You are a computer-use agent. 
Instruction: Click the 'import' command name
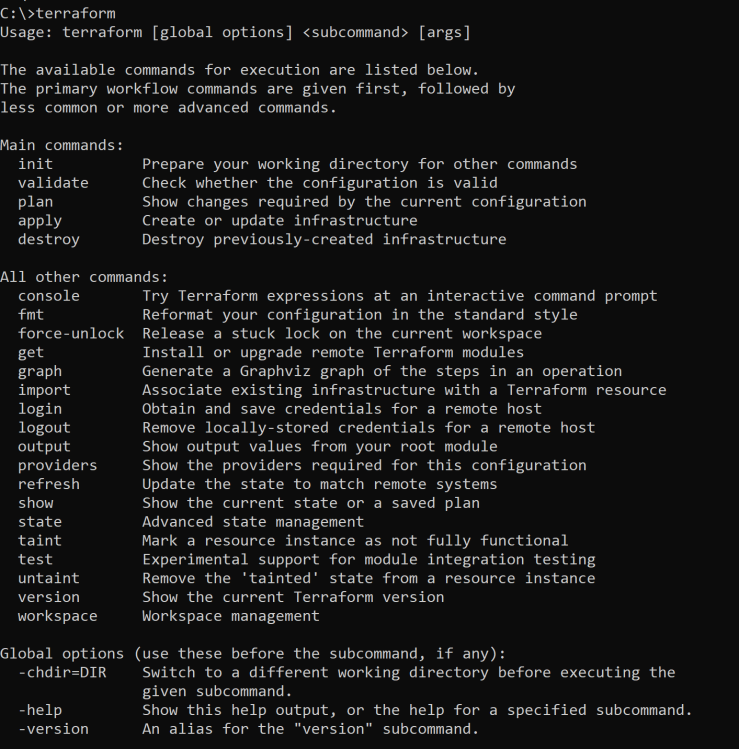(x=44, y=390)
